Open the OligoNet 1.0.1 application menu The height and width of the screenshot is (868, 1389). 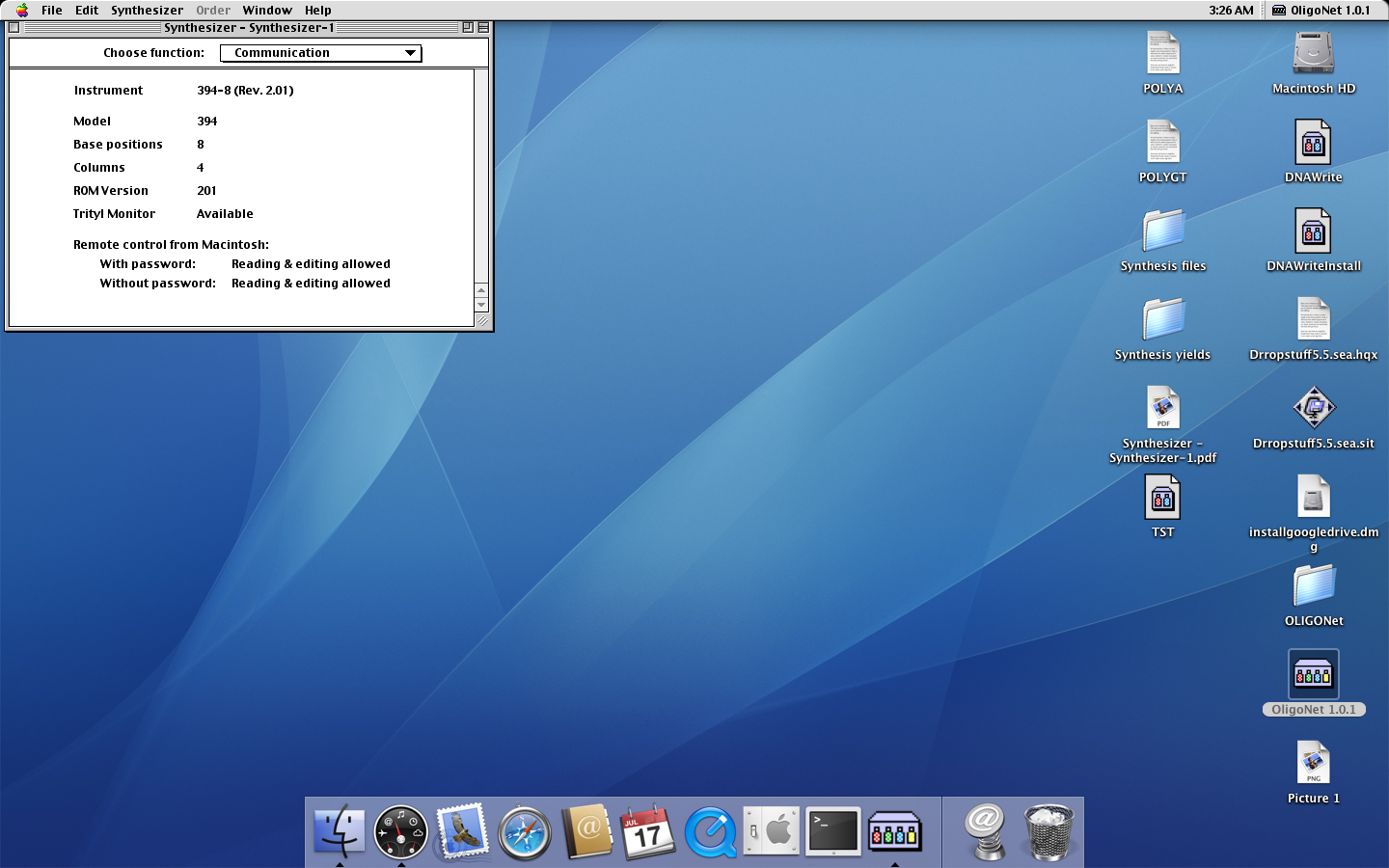pyautogui.click(x=1321, y=11)
